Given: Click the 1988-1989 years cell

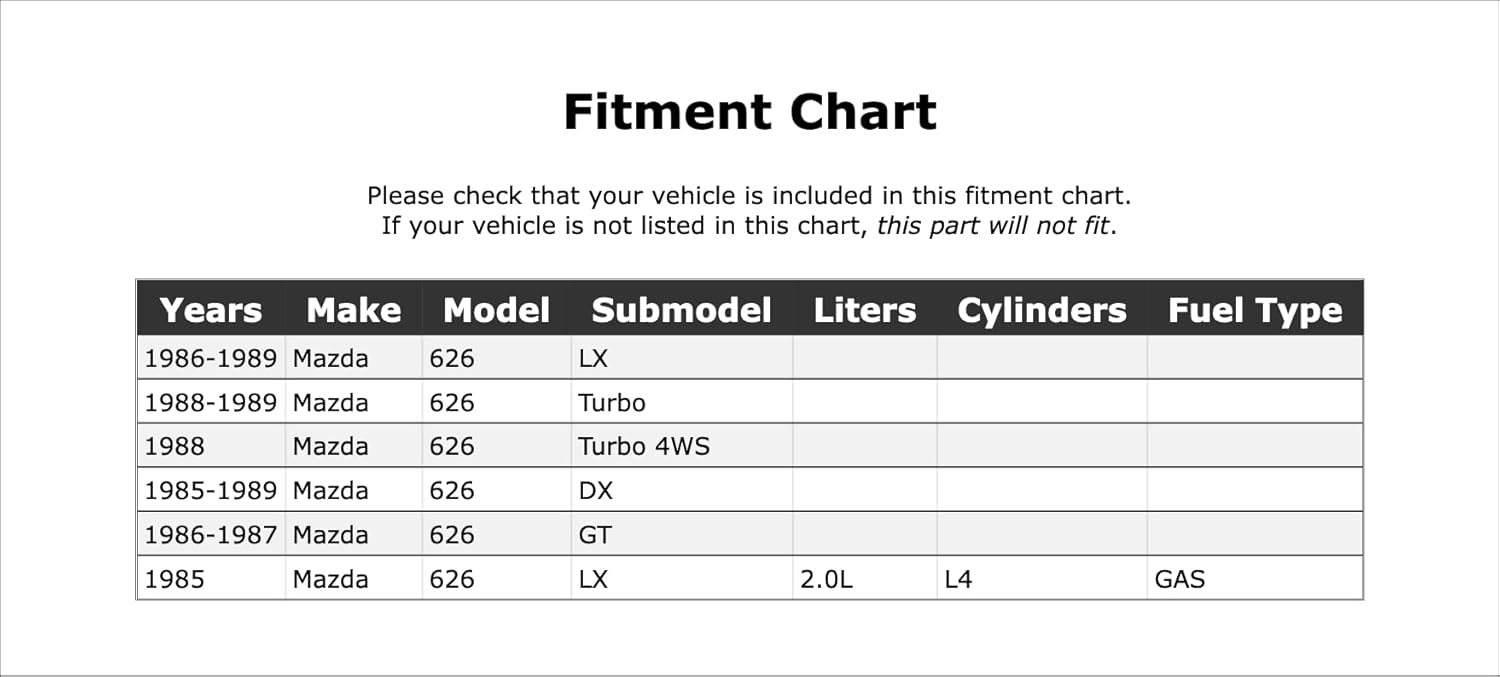Looking at the screenshot, I should [211, 402].
